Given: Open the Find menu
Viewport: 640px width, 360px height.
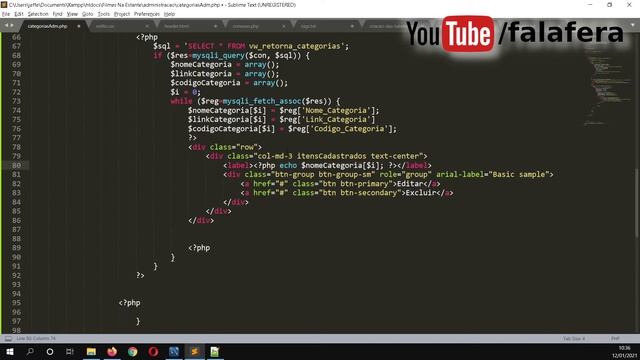Looking at the screenshot, I should click(x=57, y=14).
